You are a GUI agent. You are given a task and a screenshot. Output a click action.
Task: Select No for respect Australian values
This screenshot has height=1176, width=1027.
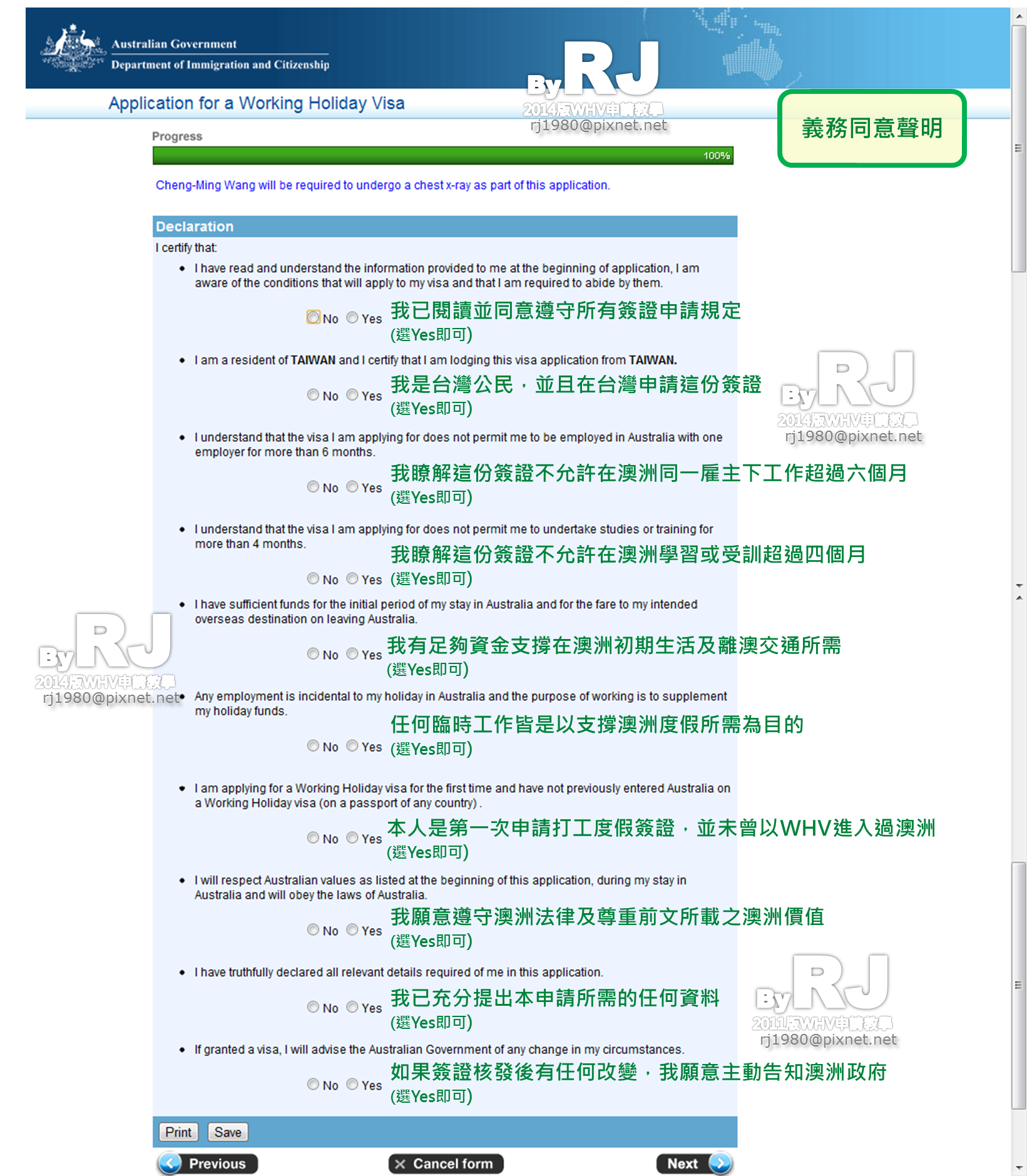[x=313, y=929]
